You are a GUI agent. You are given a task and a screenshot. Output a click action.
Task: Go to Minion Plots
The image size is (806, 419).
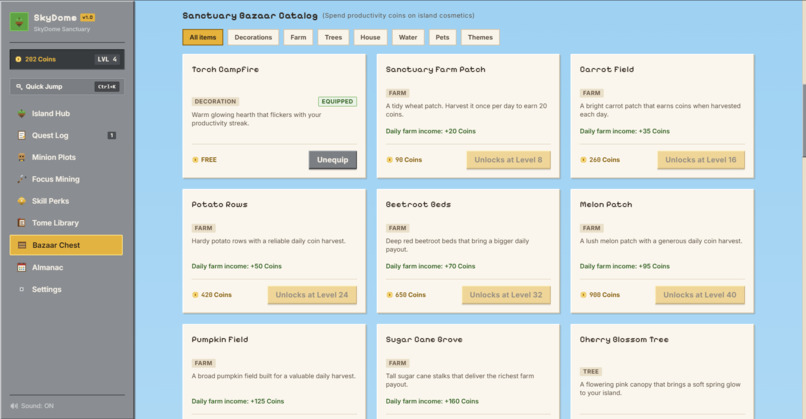click(x=66, y=157)
